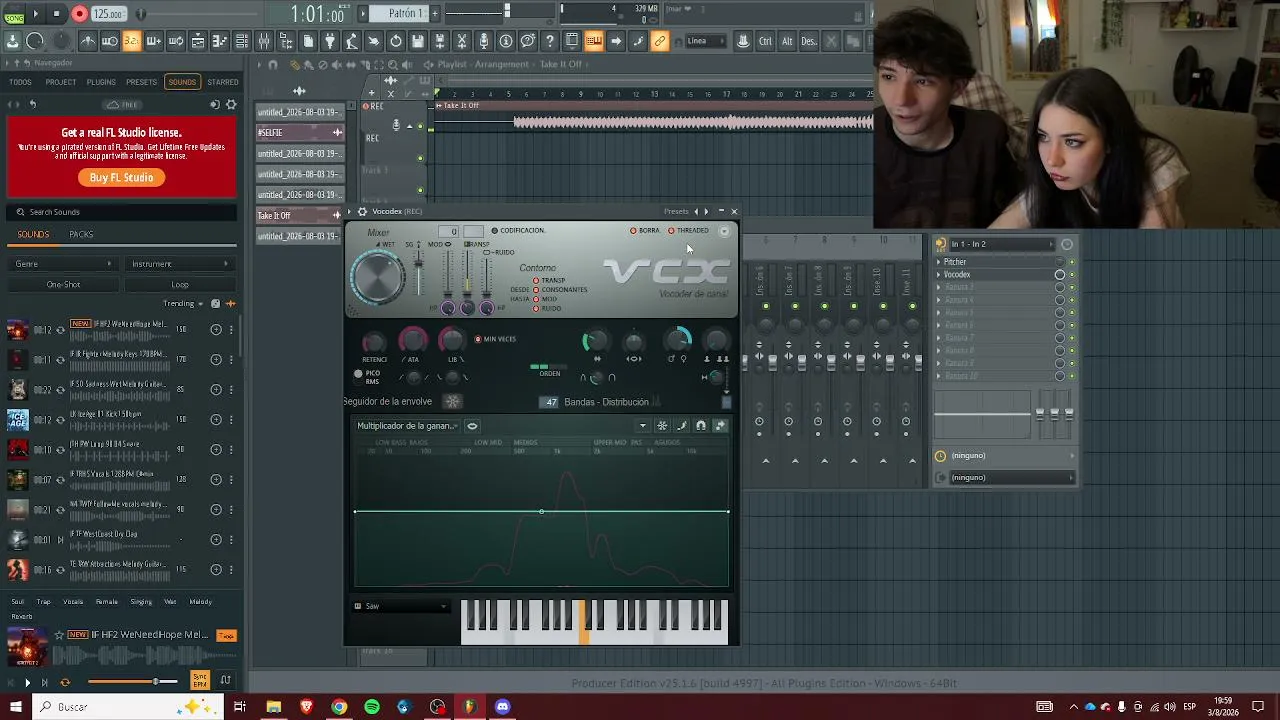Screen dimensions: 1280x720
Task: Toggle the BORRA option in Vocodex
Action: pos(645,231)
